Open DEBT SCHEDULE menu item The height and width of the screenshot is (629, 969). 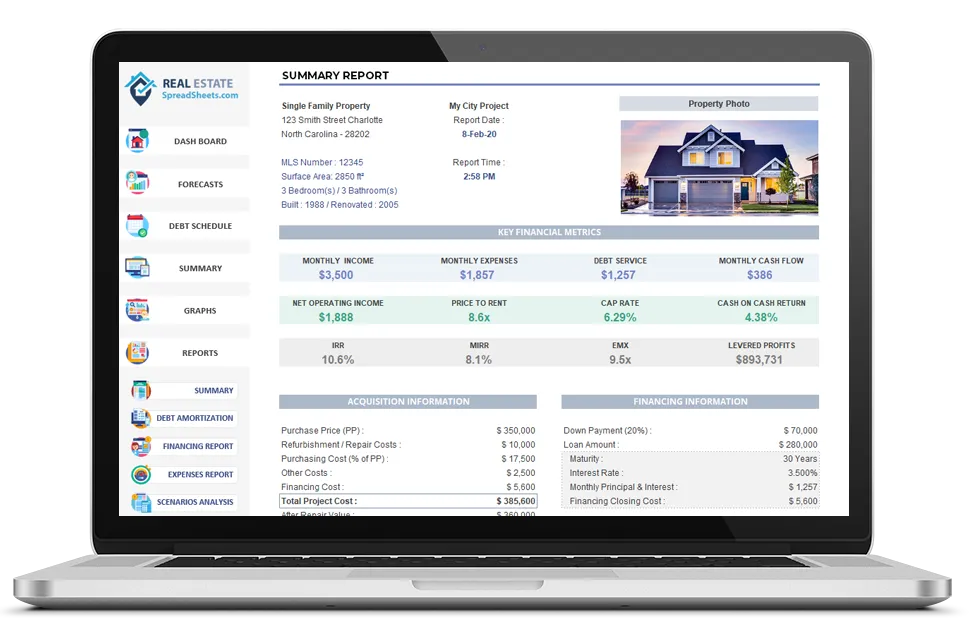(200, 226)
